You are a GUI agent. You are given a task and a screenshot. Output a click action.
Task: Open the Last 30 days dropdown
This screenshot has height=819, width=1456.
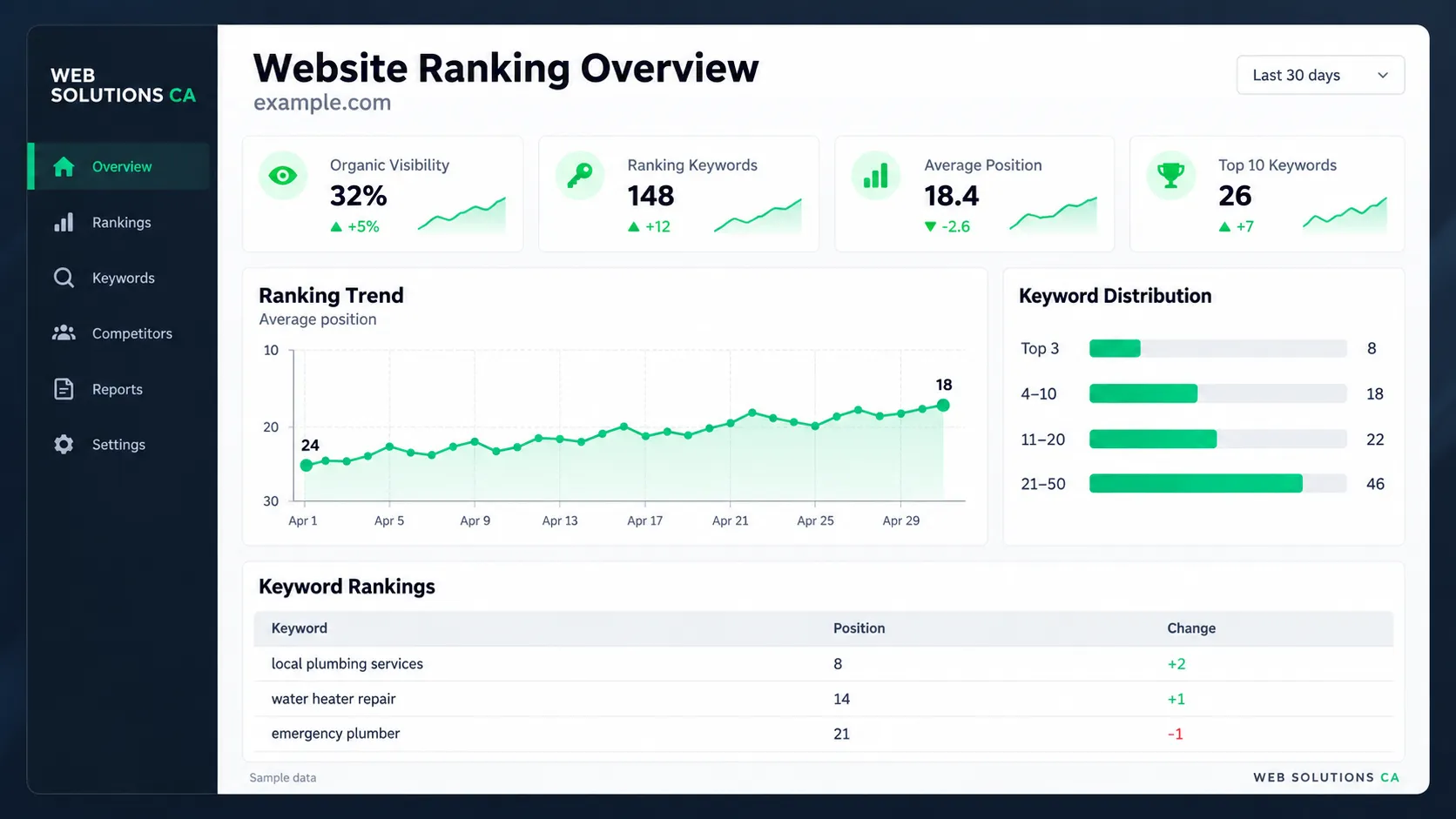[1320, 75]
